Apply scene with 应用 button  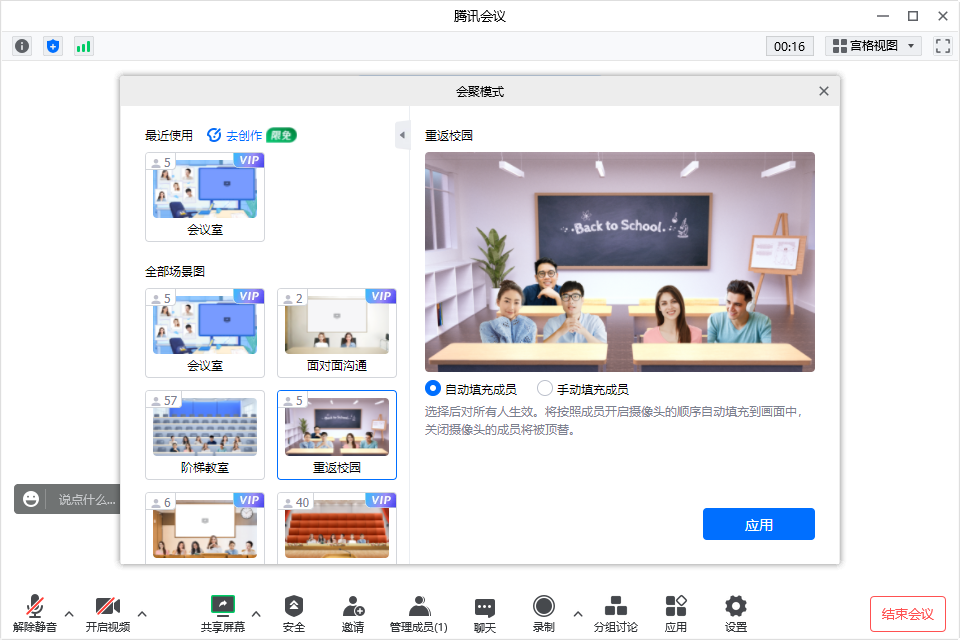(759, 524)
